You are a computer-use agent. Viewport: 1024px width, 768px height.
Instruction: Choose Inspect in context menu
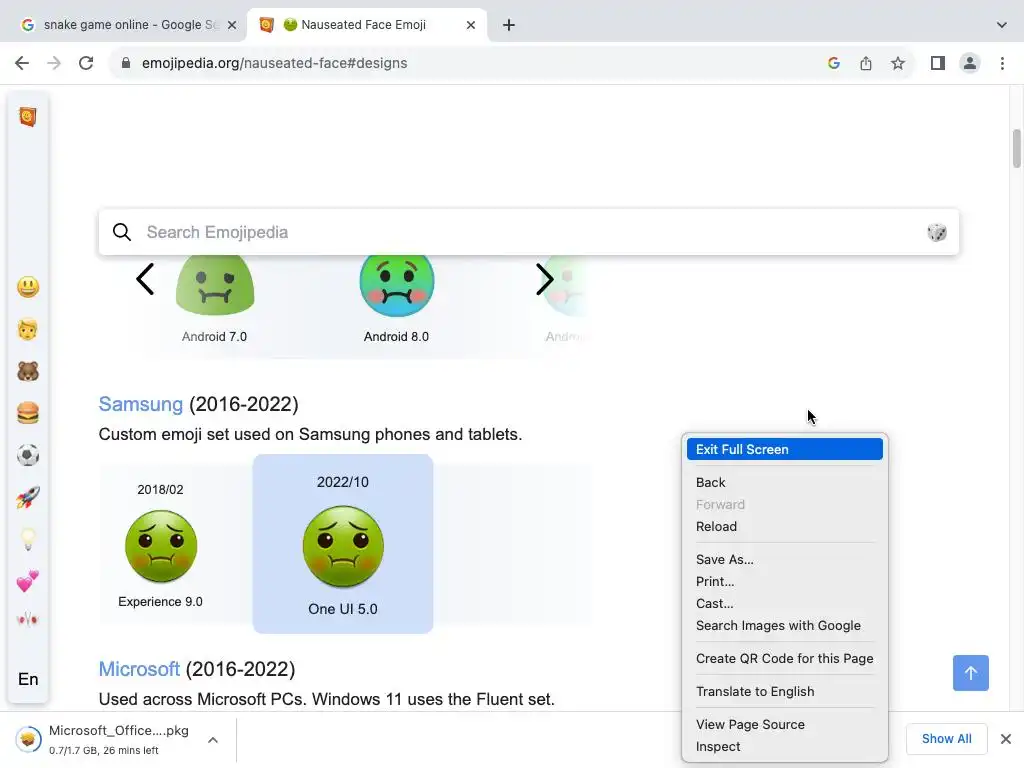pyautogui.click(x=784, y=746)
